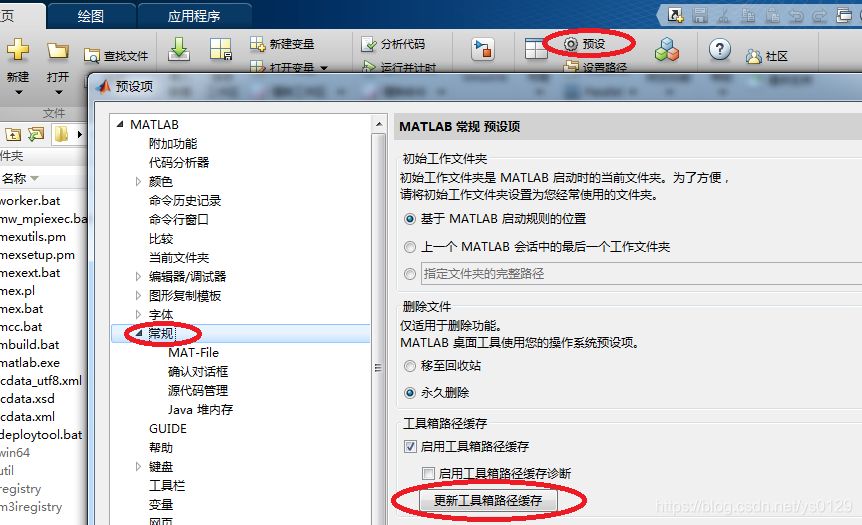The width and height of the screenshot is (862, 525).
Task: Click the Undo icon in quick access bar
Action: tap(796, 15)
